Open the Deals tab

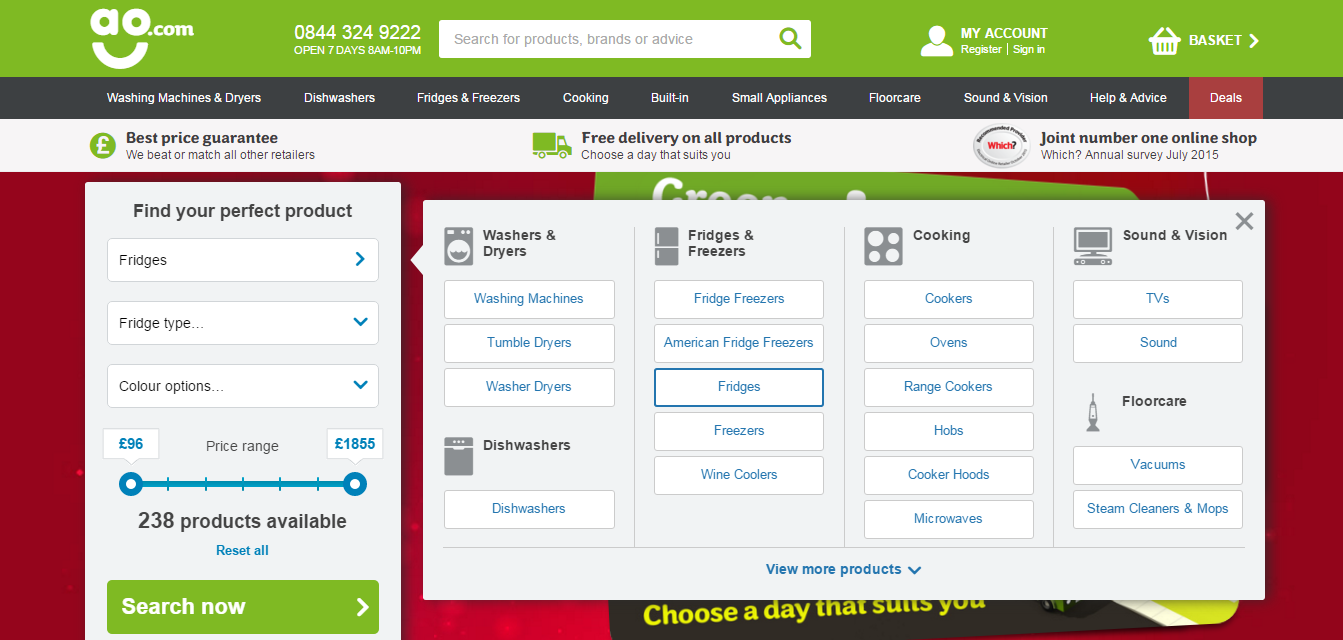(1226, 98)
